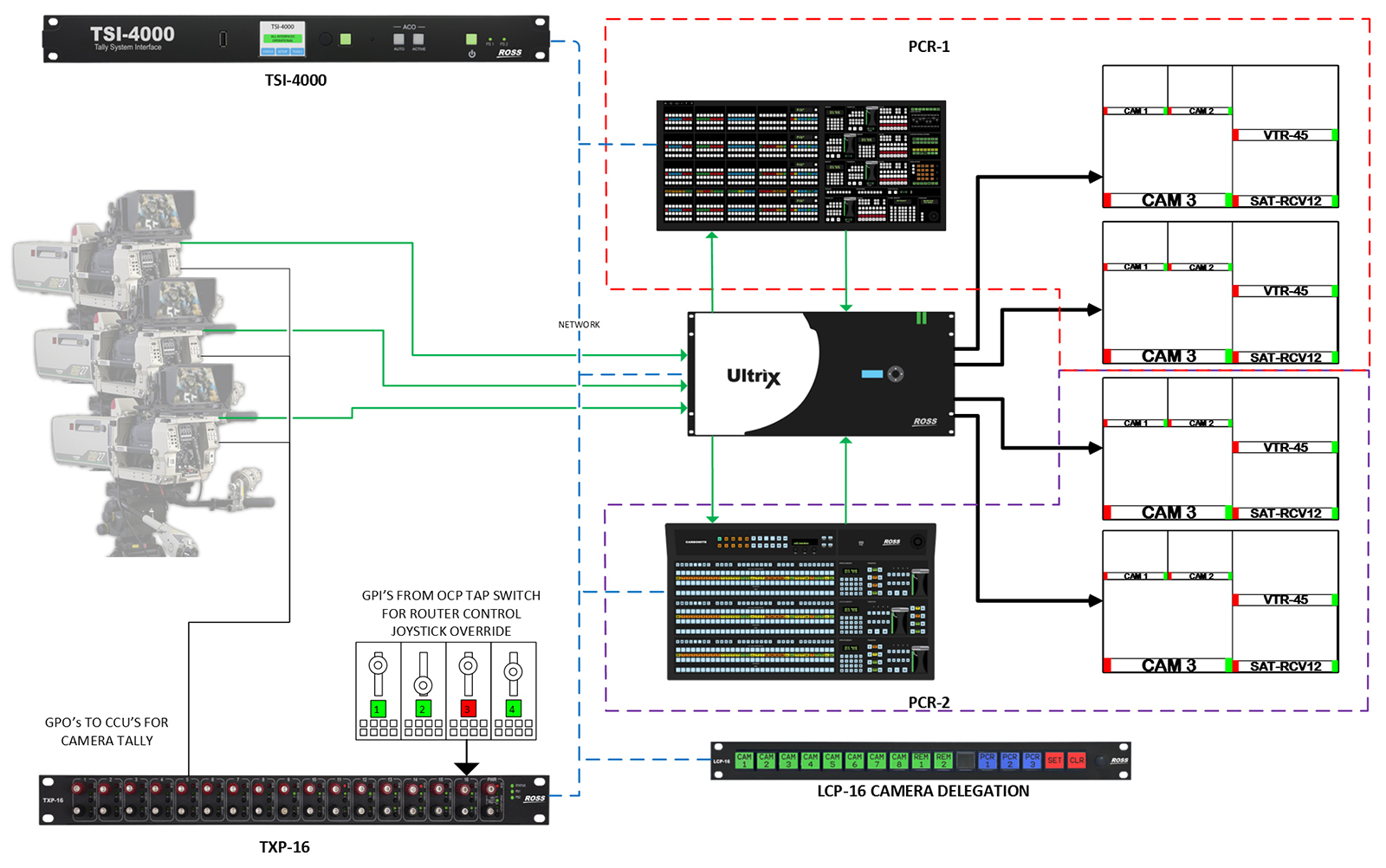
Task: Click the NETWORK label on the dashed line
Action: click(579, 325)
